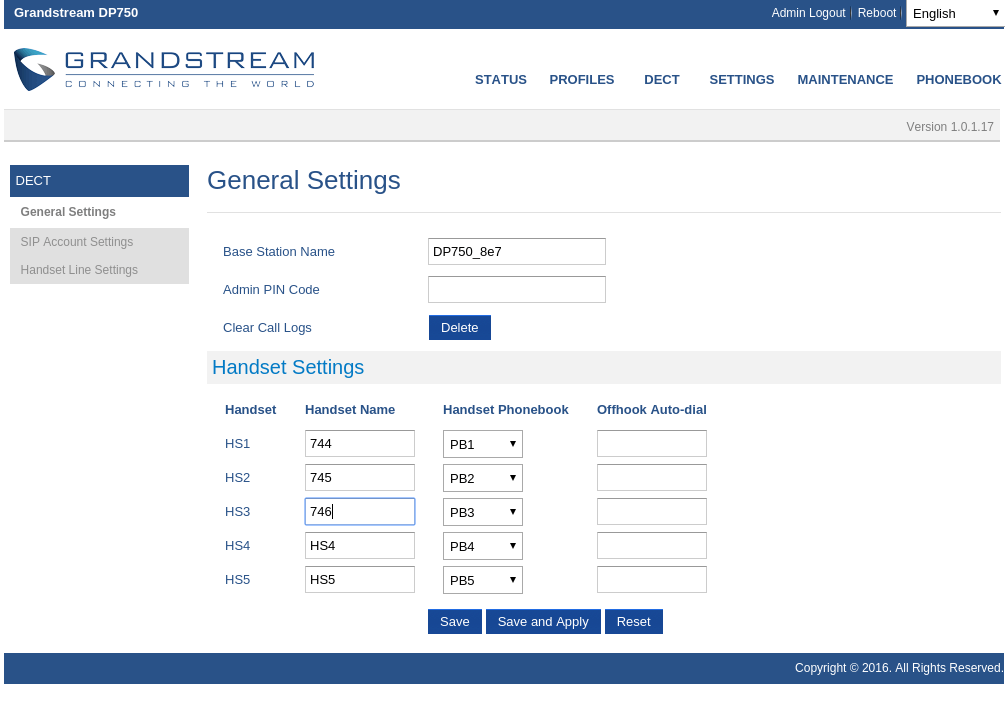
Task: Open the PHONEBOOK menu
Action: pos(958,79)
